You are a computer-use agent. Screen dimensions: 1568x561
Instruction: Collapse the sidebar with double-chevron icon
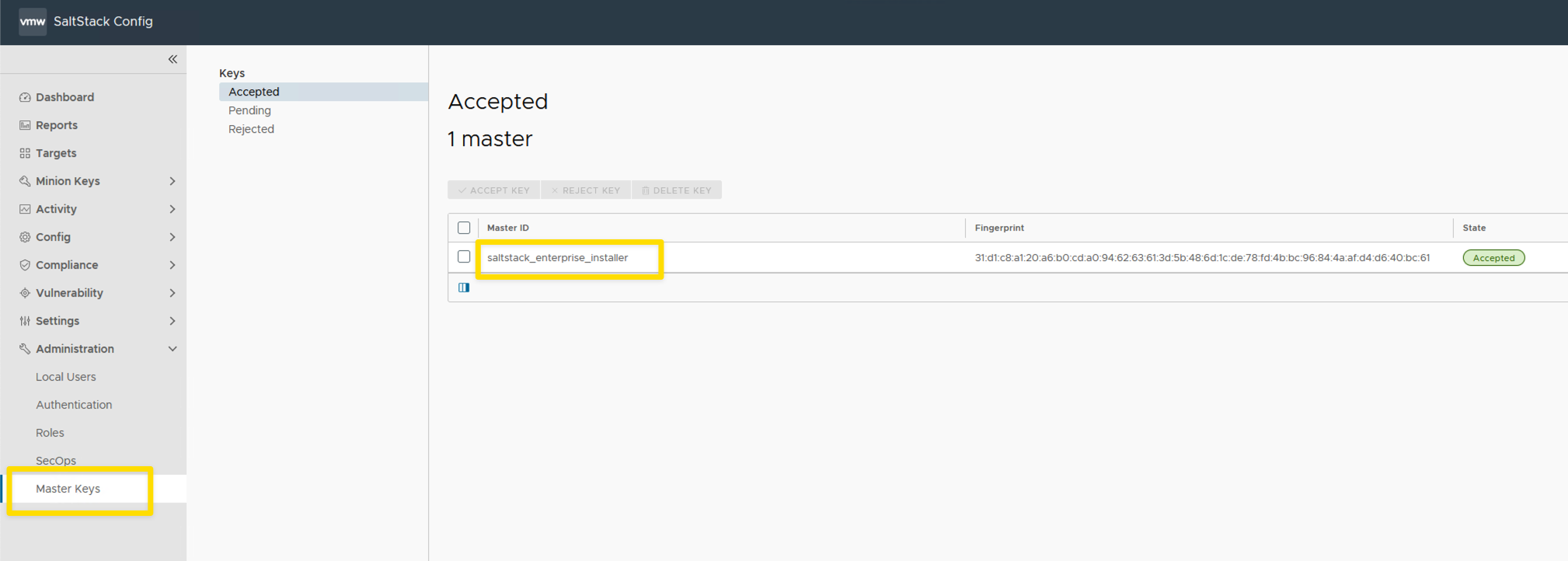[x=172, y=59]
